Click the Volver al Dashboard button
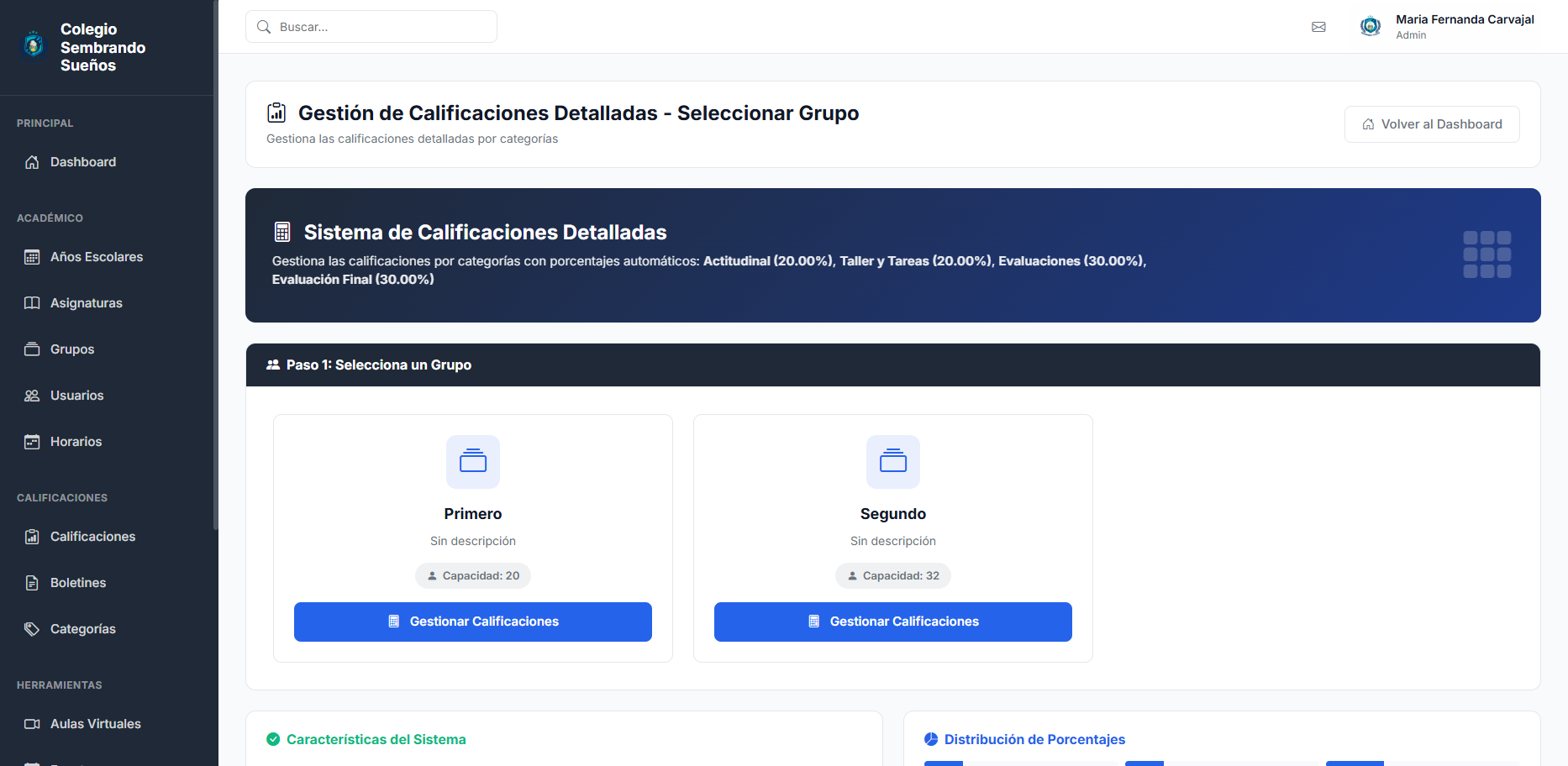The image size is (1568, 766). pyautogui.click(x=1431, y=124)
